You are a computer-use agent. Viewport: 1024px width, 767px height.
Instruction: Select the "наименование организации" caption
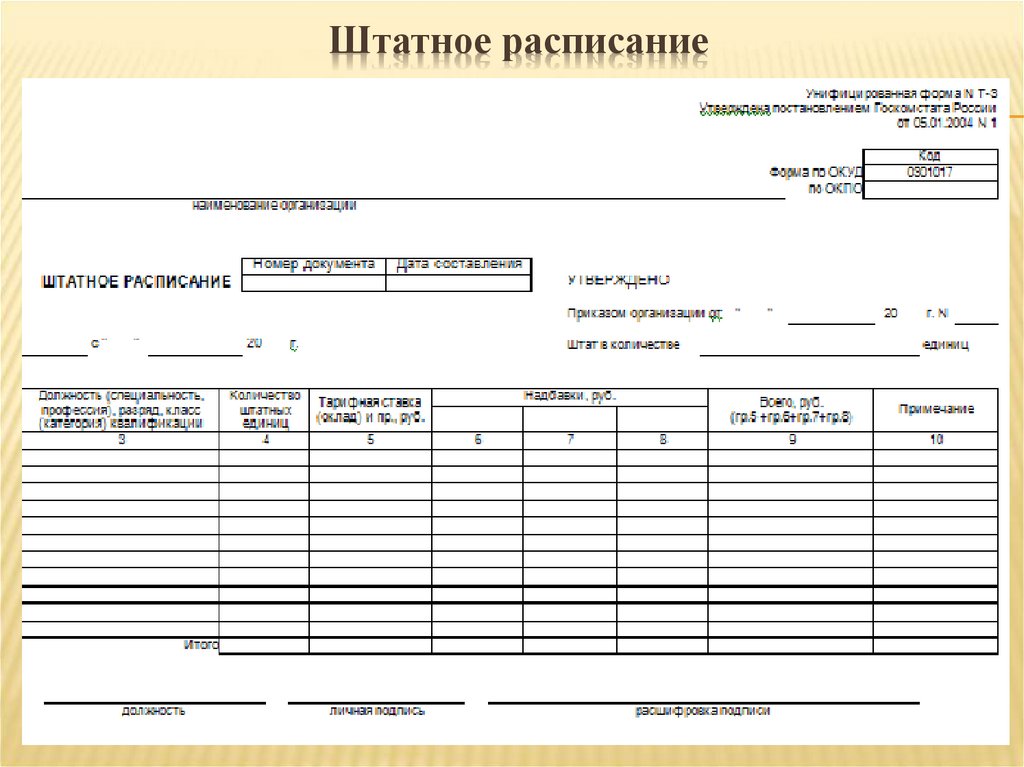(275, 206)
